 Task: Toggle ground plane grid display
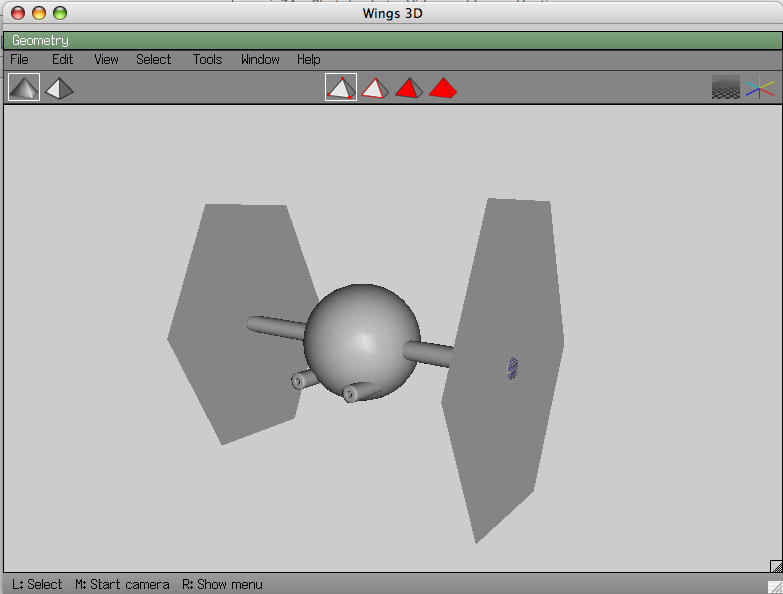[726, 88]
